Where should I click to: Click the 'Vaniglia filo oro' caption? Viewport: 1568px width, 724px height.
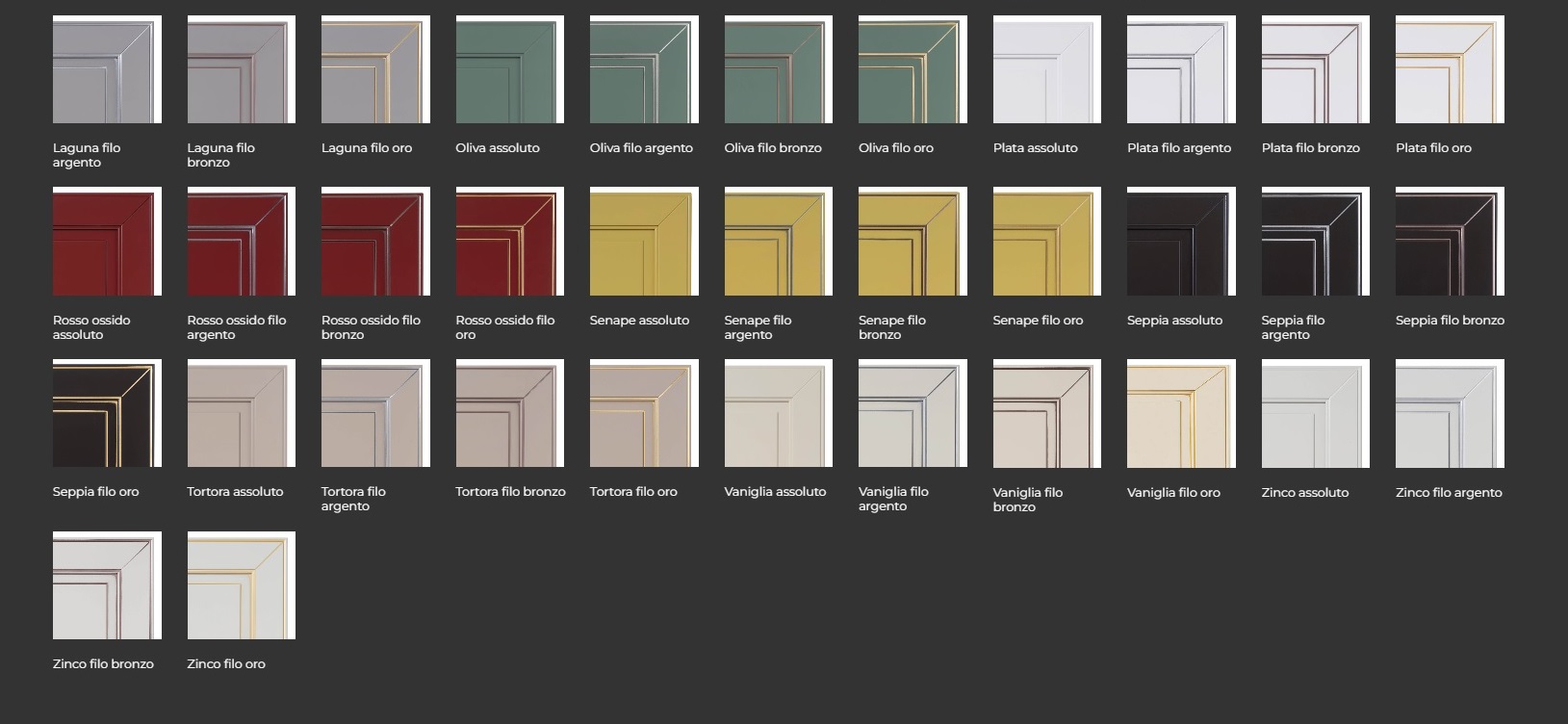pos(1173,493)
